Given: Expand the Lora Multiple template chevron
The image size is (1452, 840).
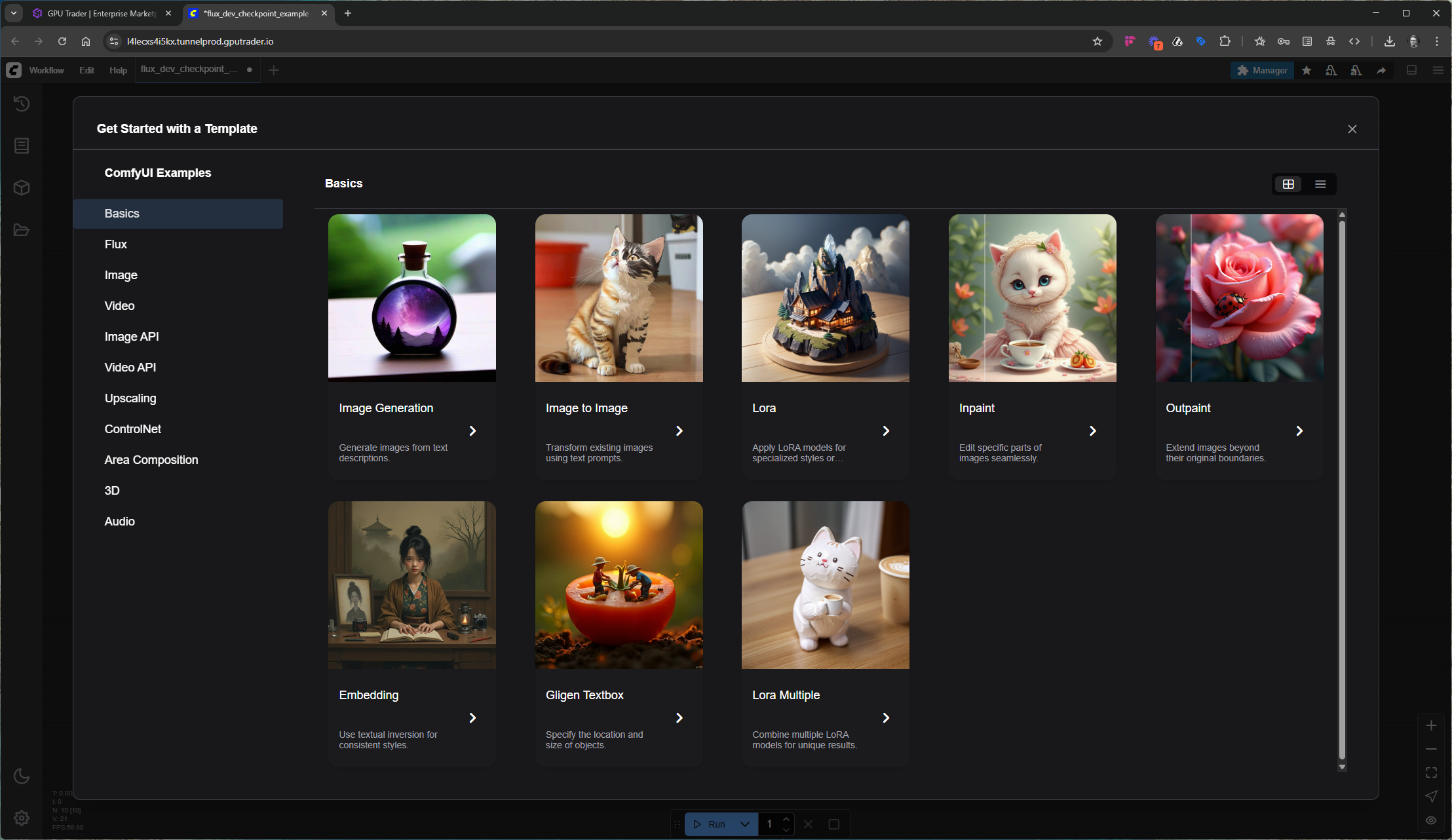Looking at the screenshot, I should tap(886, 717).
